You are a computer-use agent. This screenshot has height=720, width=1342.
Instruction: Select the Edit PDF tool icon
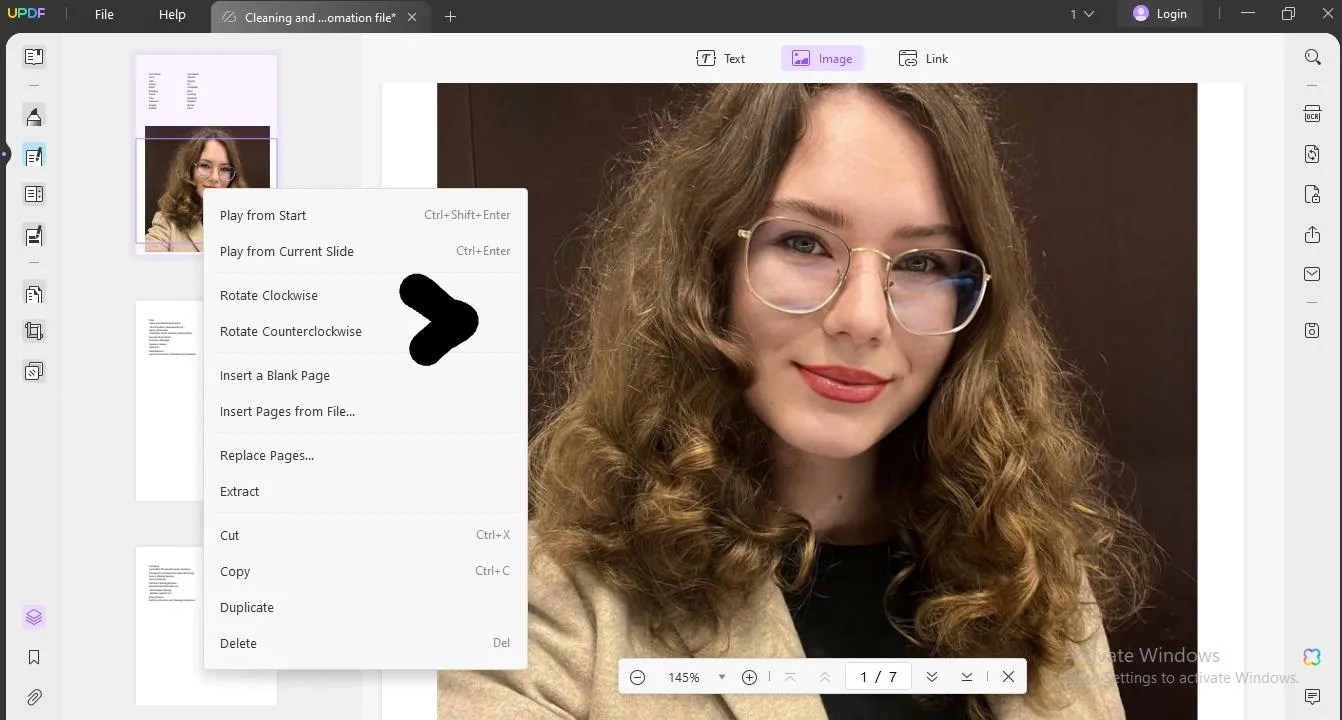coord(34,156)
